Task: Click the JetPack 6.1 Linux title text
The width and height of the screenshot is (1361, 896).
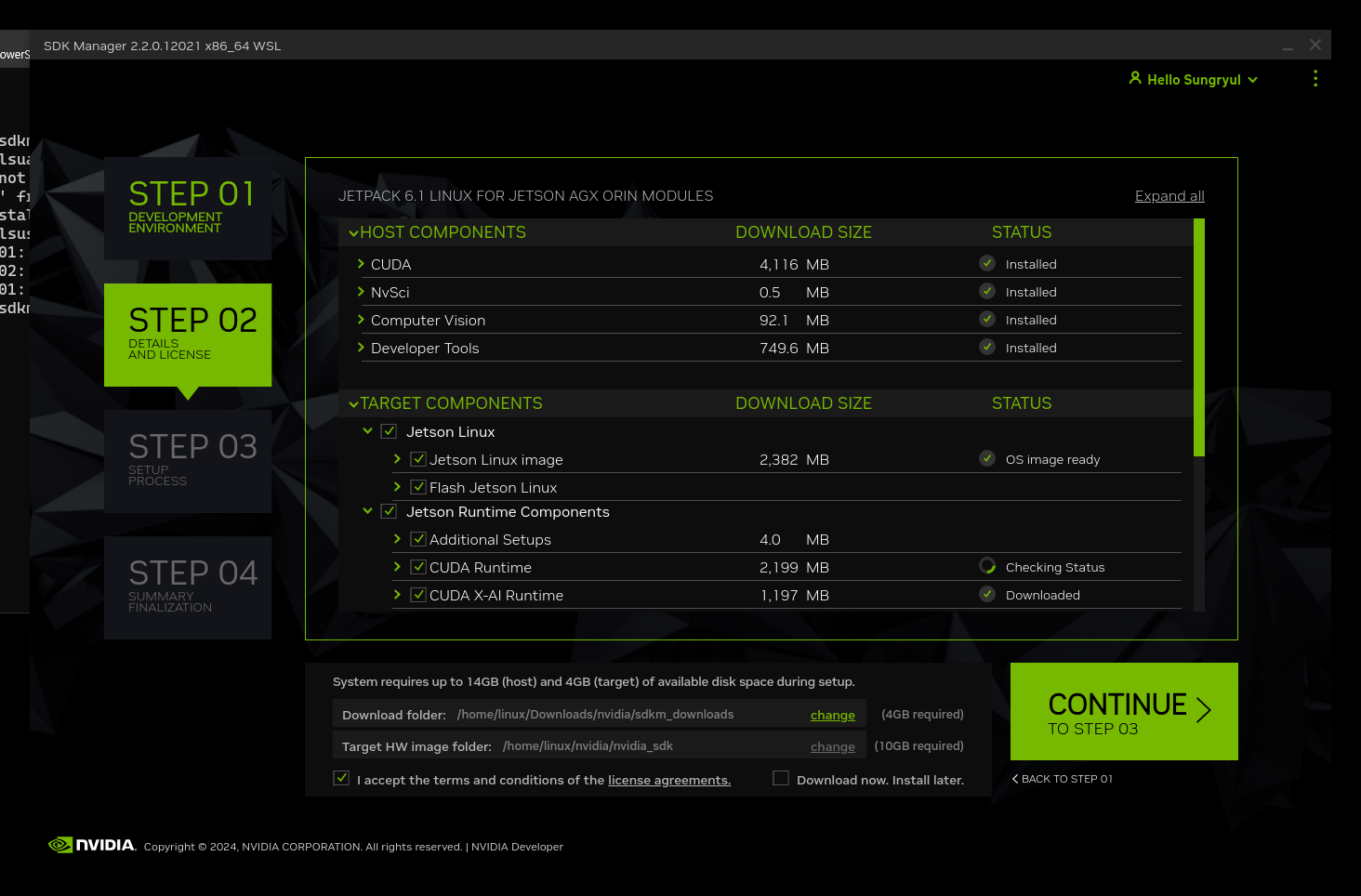Action: (526, 196)
